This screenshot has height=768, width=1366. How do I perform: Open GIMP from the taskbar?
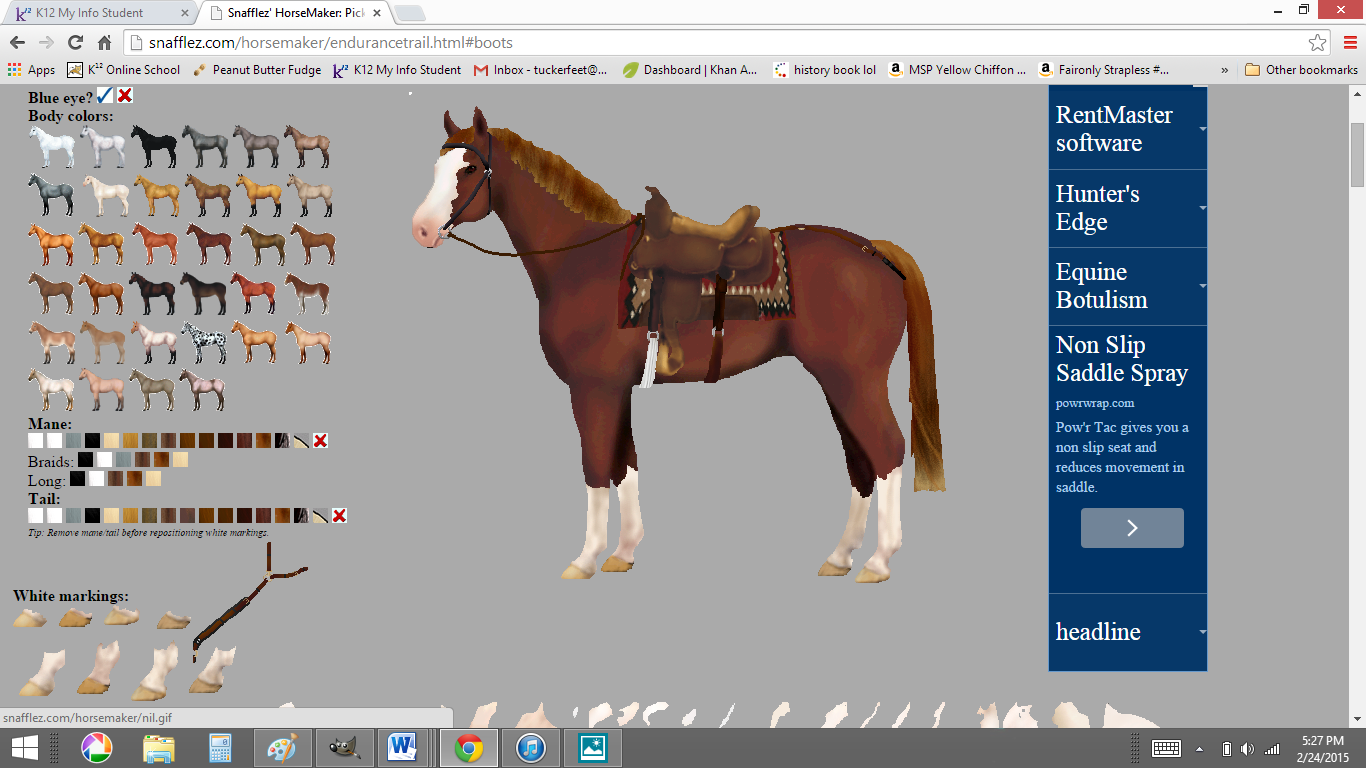tap(345, 747)
